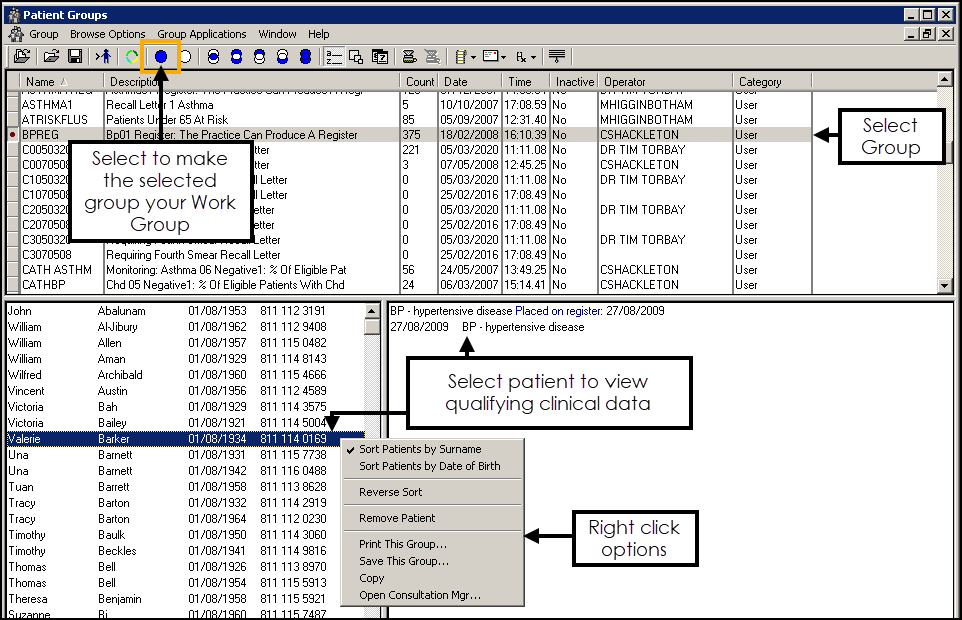This screenshot has height=620, width=962.
Task: Click the first toolbar icon with green arrow
Action: pos(20,57)
